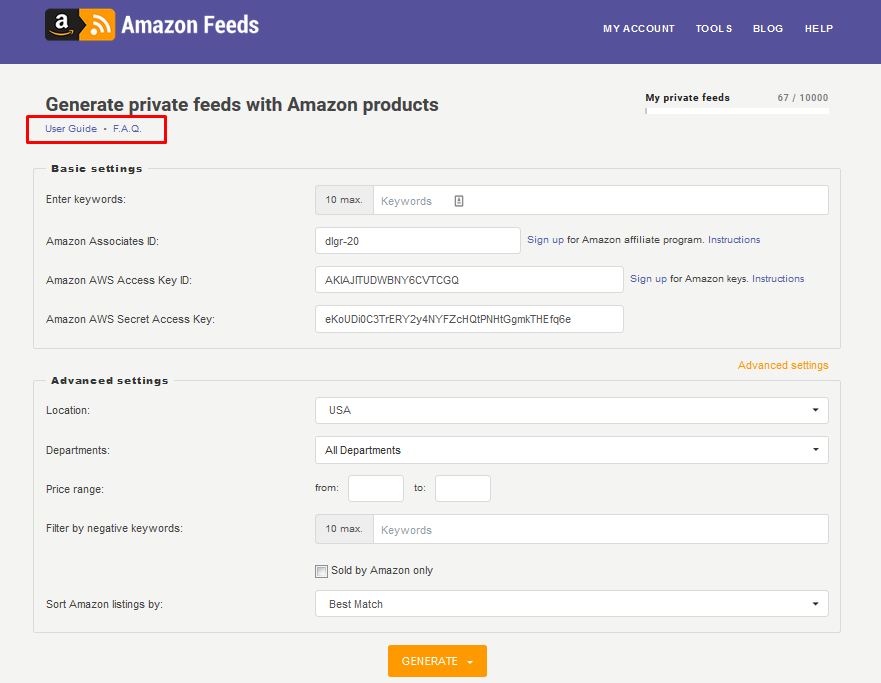Toggle the orange Advanced settings link
This screenshot has width=881, height=683.
pos(783,365)
